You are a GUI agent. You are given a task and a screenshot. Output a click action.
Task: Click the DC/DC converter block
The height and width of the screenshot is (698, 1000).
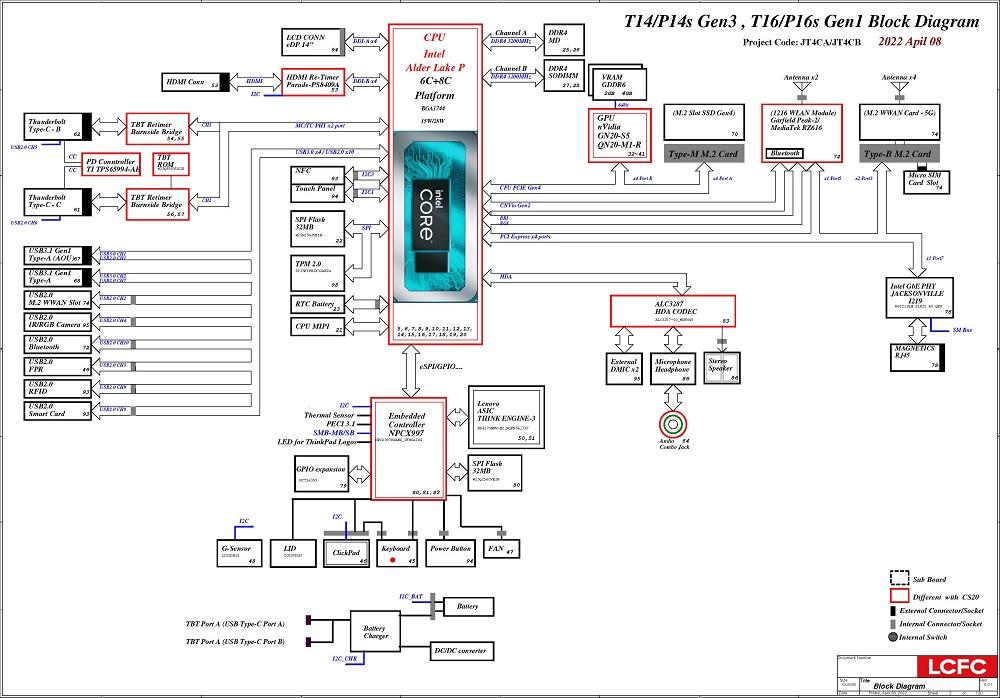pyautogui.click(x=462, y=651)
